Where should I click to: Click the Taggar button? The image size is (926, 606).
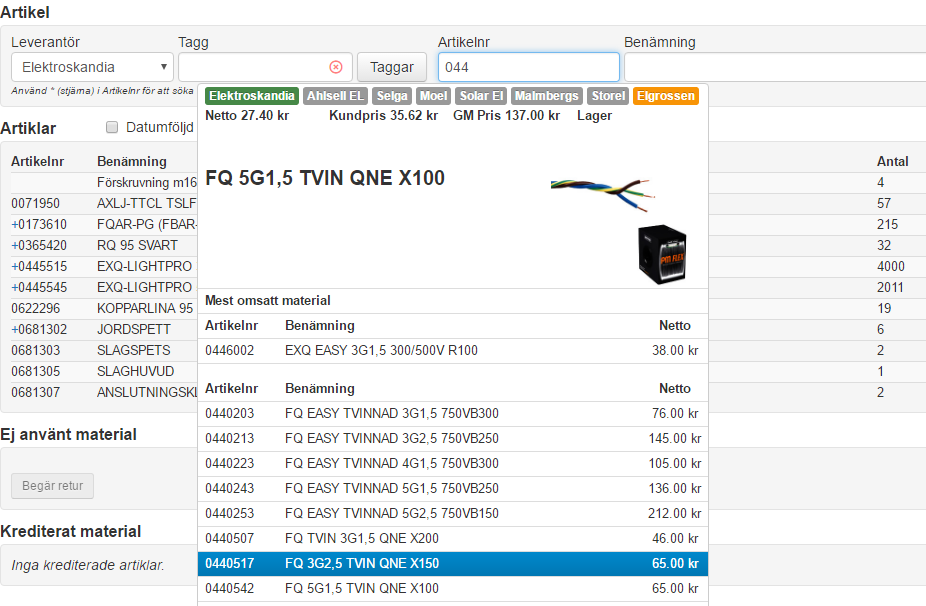click(392, 67)
